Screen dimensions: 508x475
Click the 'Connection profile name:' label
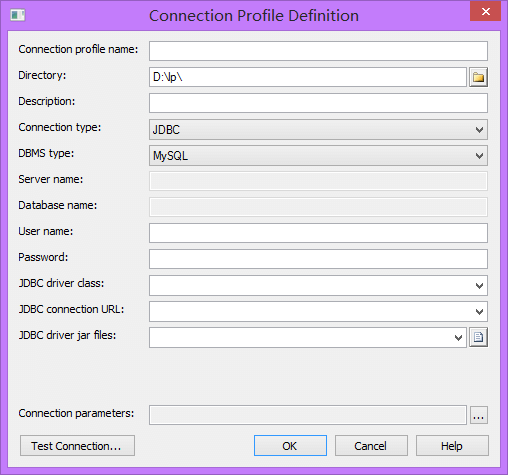tap(78, 49)
